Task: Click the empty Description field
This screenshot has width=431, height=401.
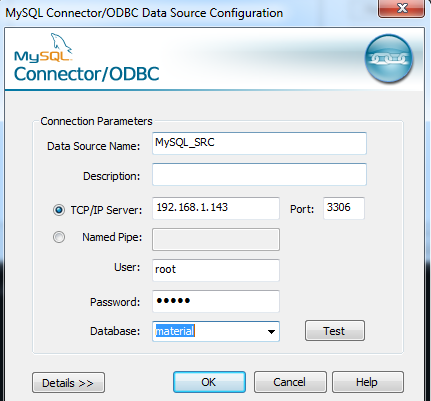Action: click(259, 174)
